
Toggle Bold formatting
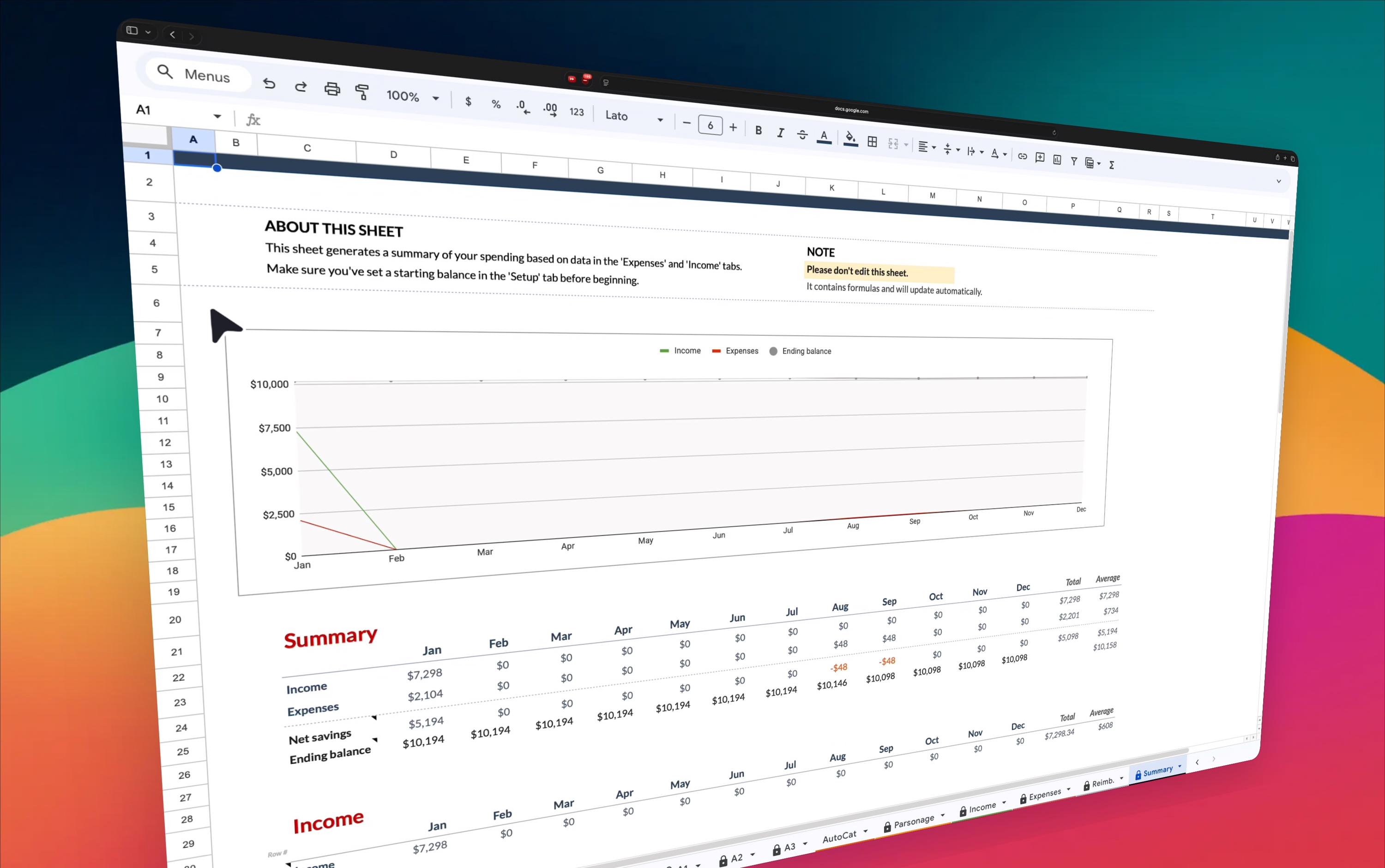coord(759,131)
